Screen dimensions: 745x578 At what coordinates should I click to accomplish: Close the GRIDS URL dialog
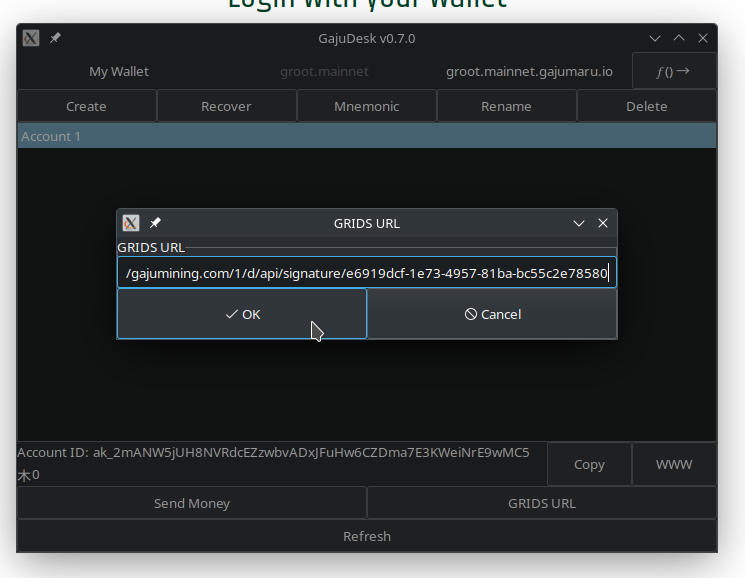tap(603, 223)
